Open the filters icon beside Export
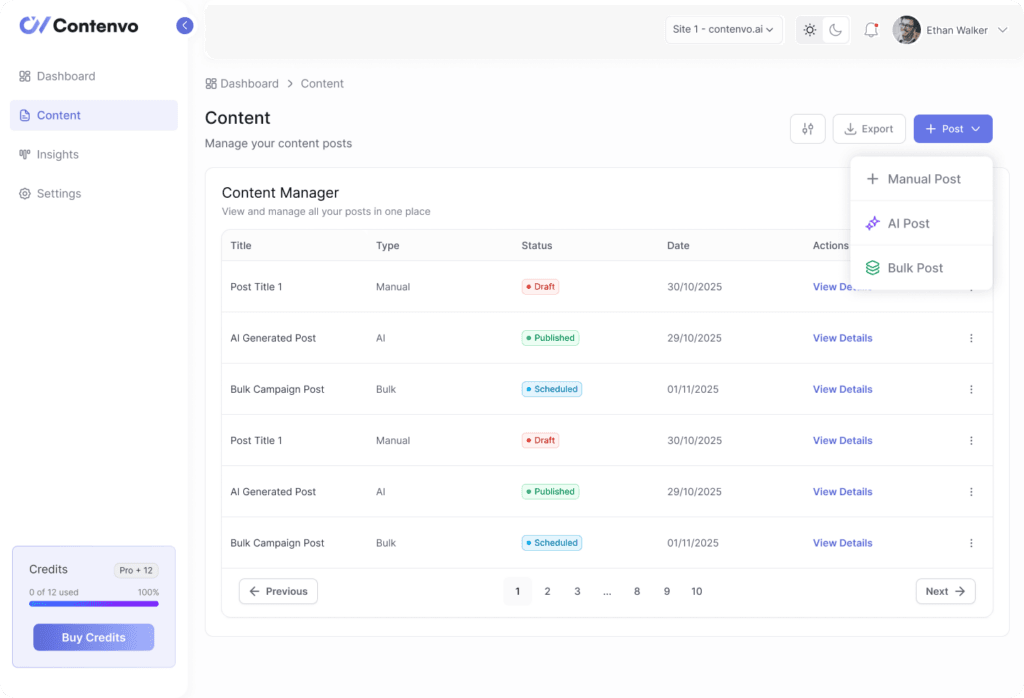 coord(807,128)
